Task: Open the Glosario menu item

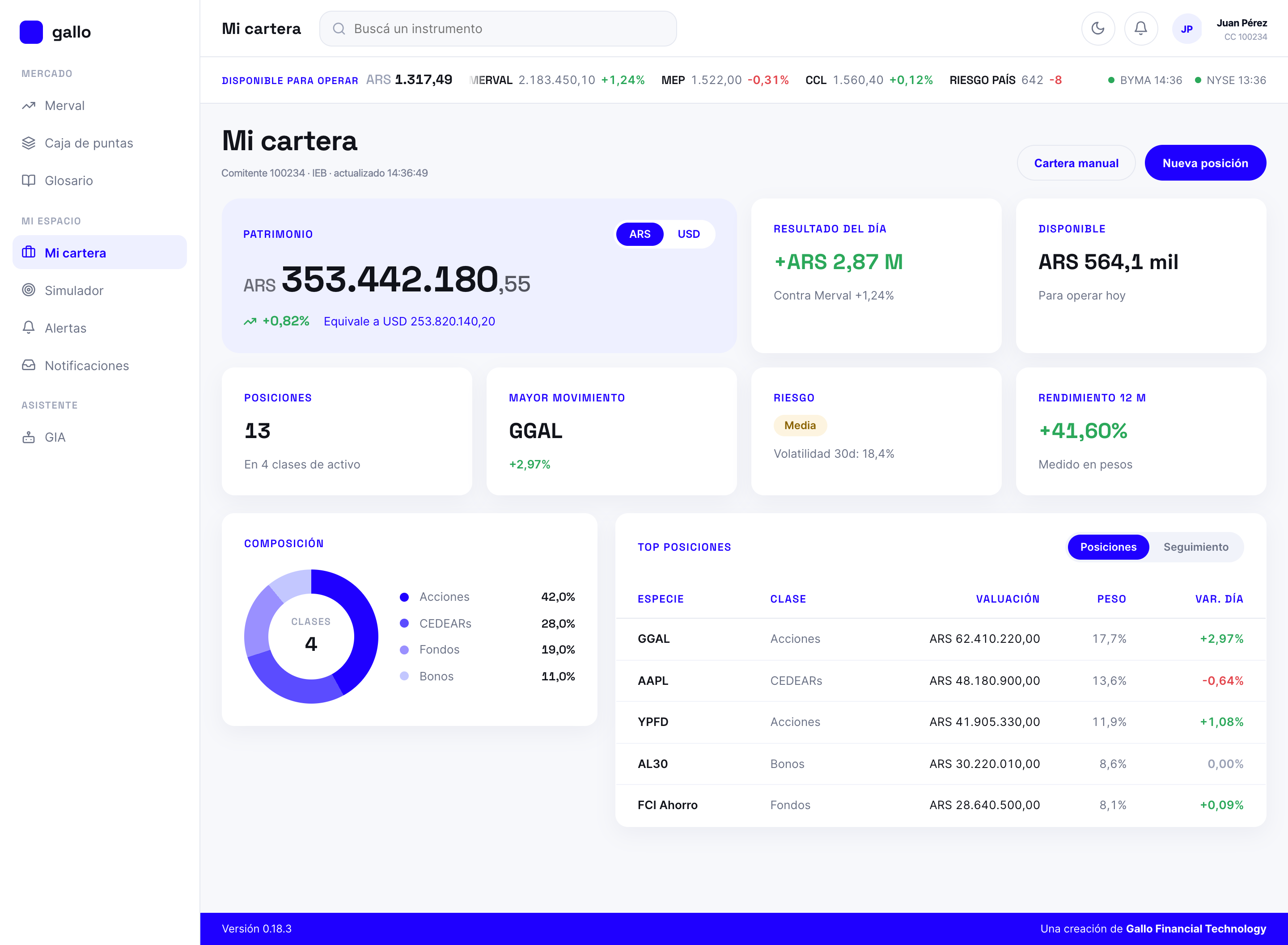Action: [100, 181]
